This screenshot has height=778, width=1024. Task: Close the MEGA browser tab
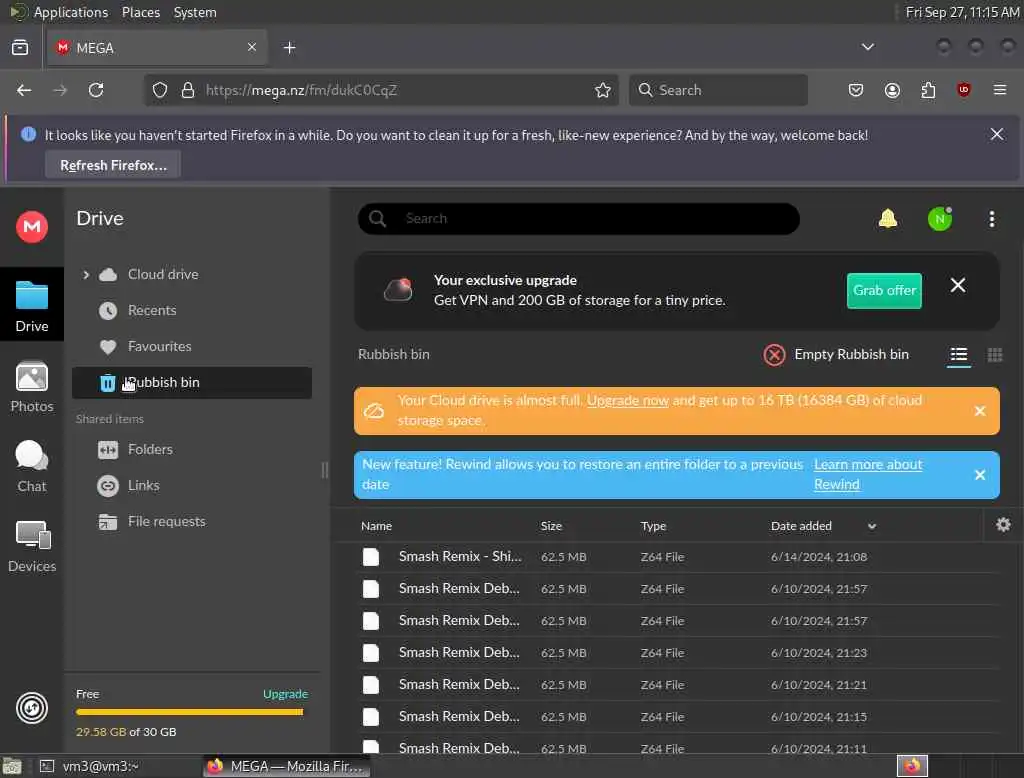251,47
